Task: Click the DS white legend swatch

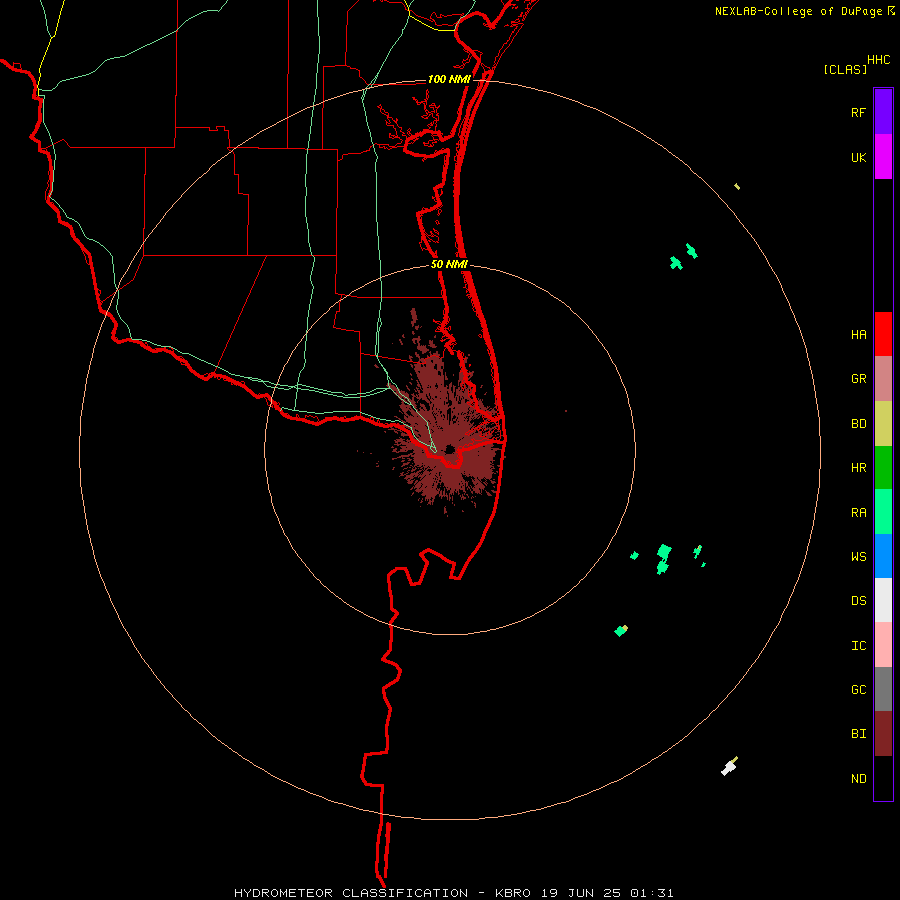Action: 883,600
